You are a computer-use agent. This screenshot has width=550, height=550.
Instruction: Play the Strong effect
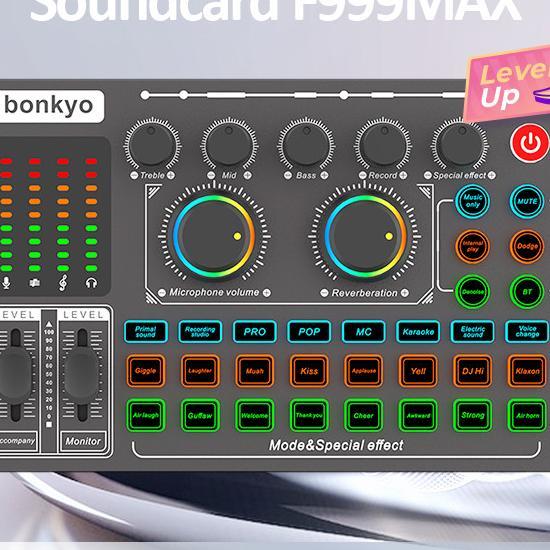click(x=472, y=415)
